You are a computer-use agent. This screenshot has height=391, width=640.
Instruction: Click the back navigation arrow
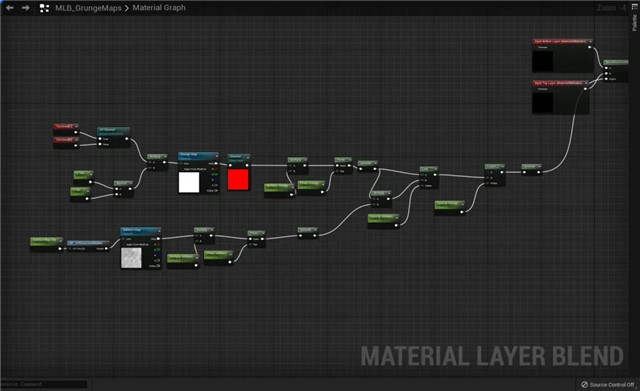[x=9, y=8]
